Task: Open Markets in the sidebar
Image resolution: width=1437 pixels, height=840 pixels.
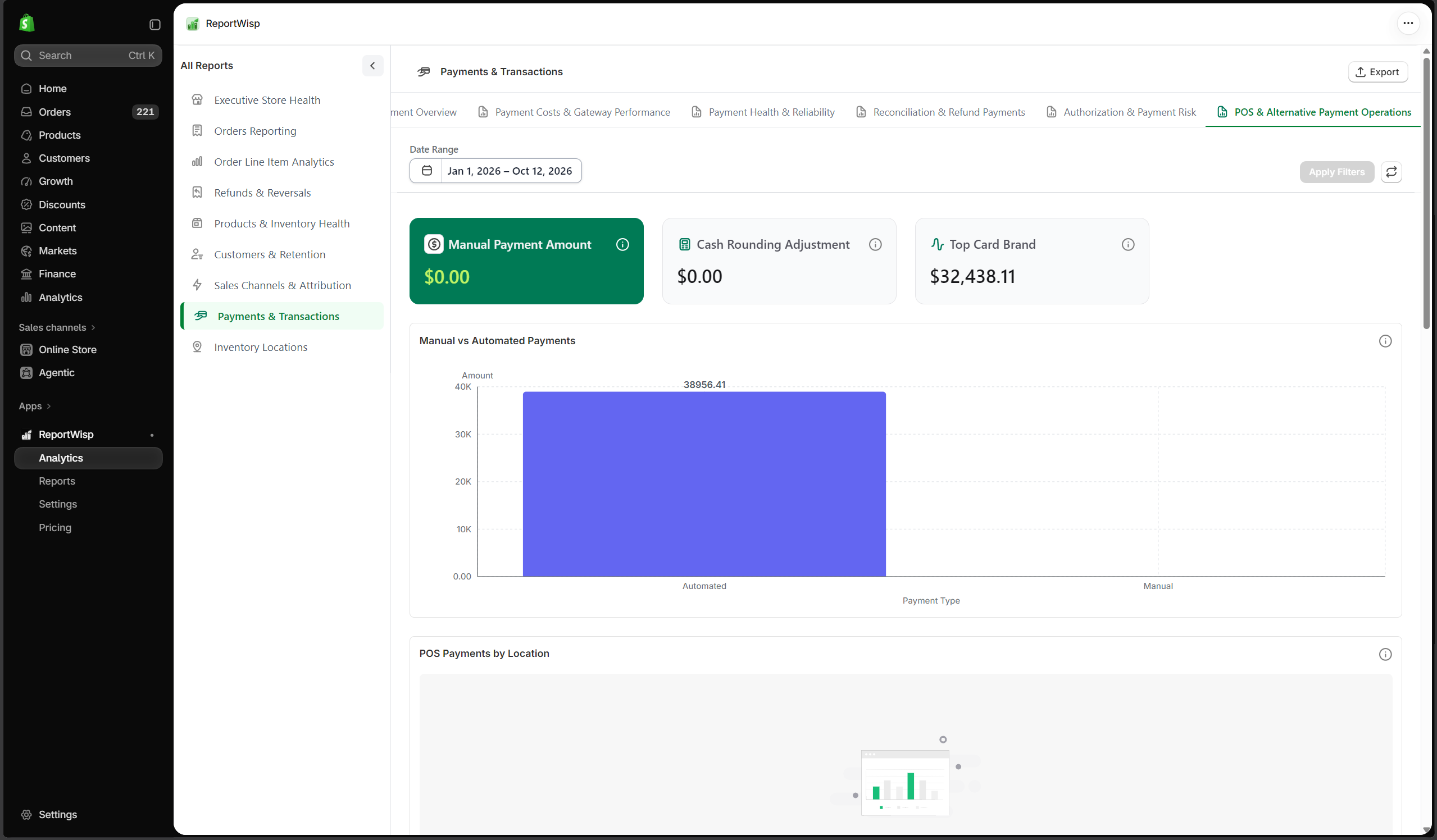Action: (x=88, y=251)
